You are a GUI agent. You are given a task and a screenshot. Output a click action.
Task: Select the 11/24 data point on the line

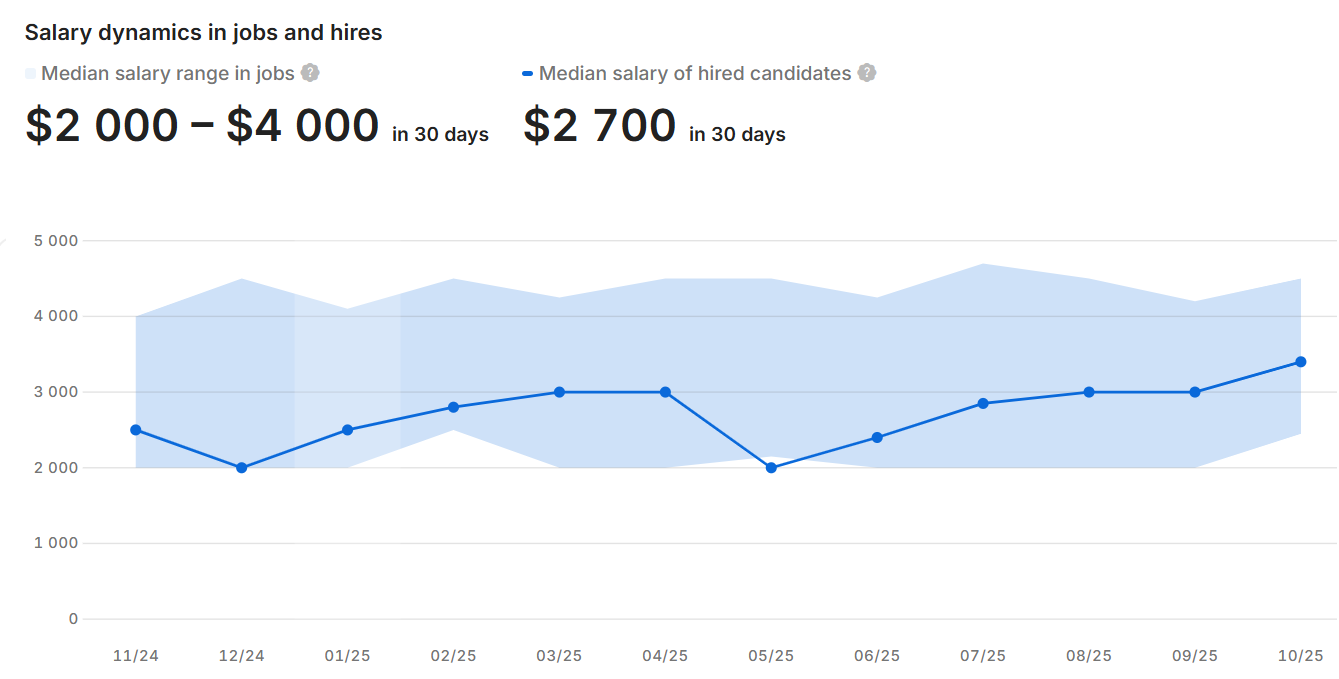coord(136,430)
